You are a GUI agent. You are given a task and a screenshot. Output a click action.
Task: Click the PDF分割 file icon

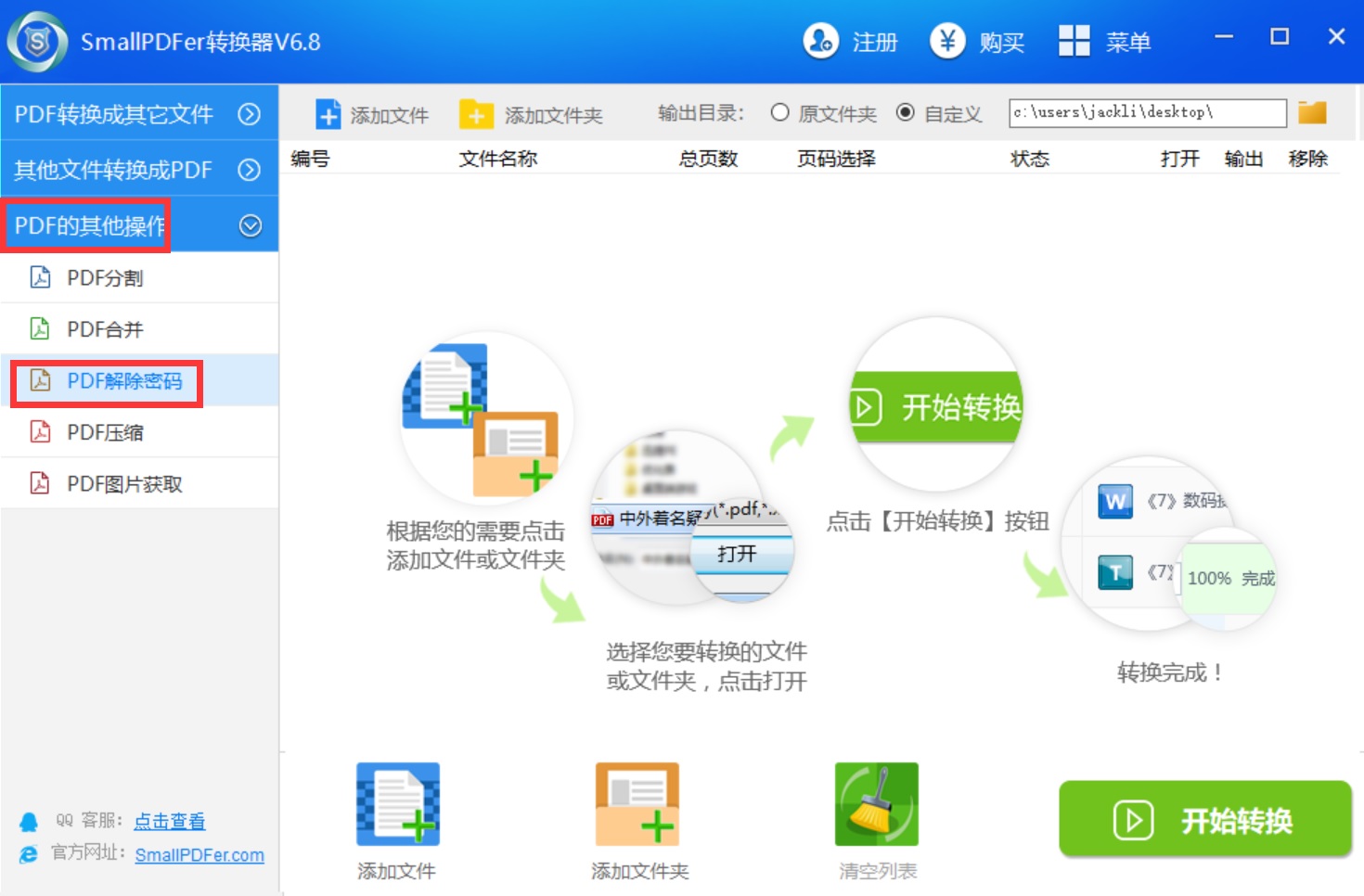pos(40,277)
